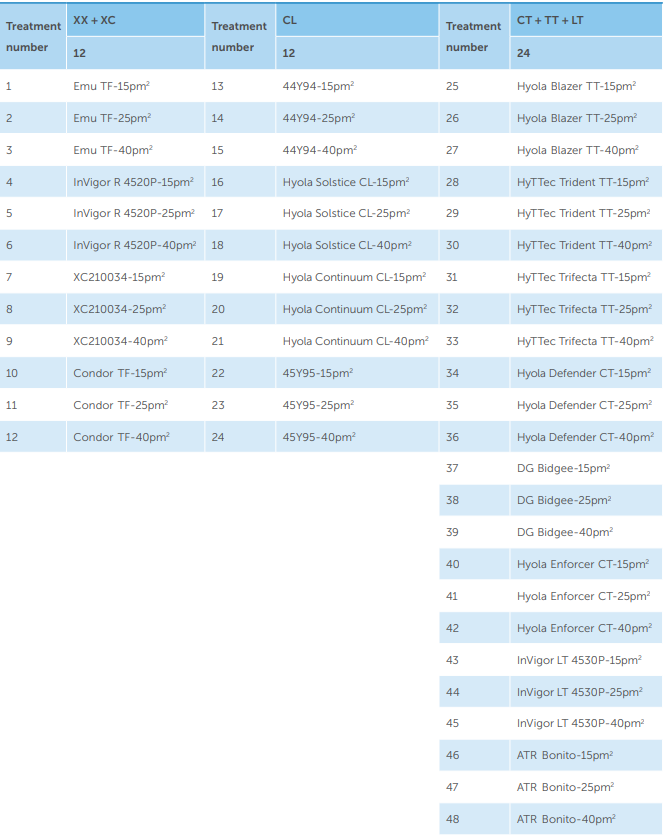Click the 'CT + TT + LT' column header

[x=586, y=20]
